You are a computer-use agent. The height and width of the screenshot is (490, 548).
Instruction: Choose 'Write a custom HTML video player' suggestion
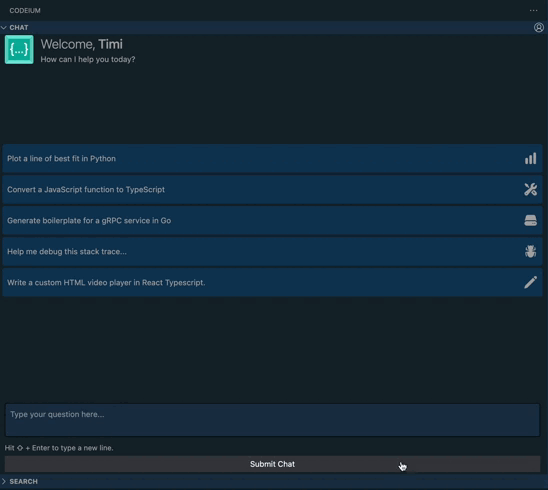coord(272,282)
